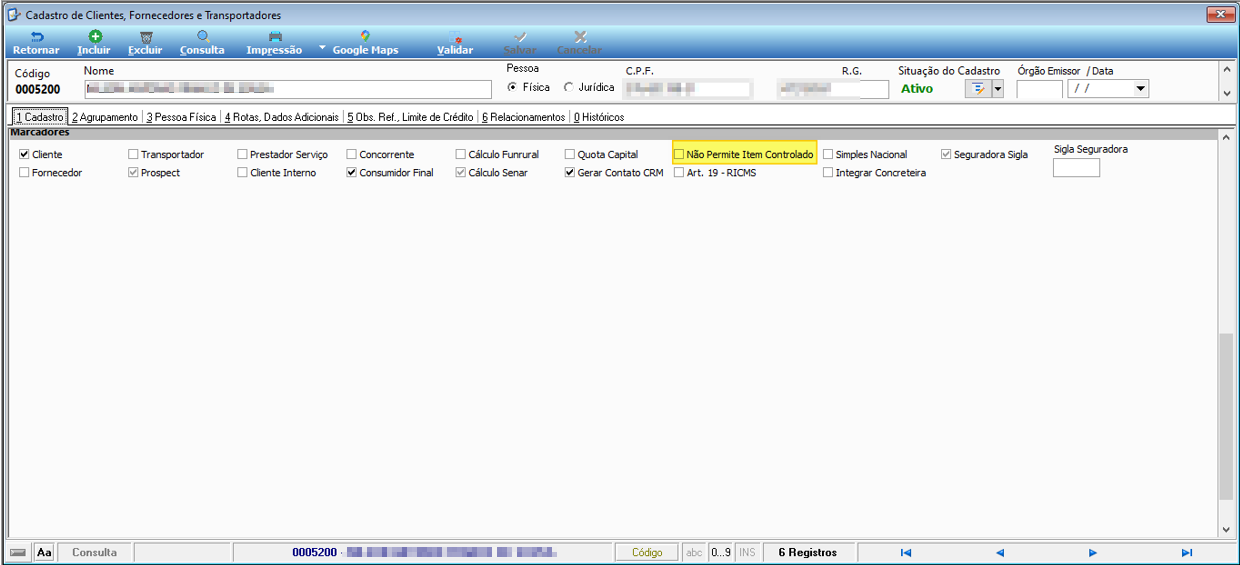Check the Cálculo Funrural box
The width and height of the screenshot is (1240, 565).
tap(461, 155)
